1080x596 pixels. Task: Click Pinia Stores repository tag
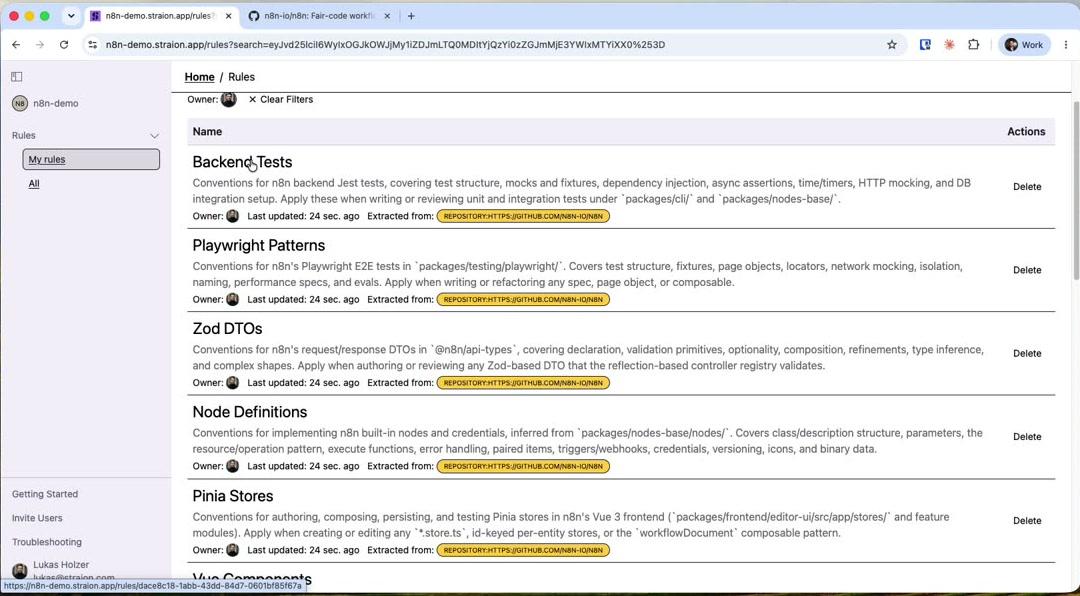click(x=523, y=551)
